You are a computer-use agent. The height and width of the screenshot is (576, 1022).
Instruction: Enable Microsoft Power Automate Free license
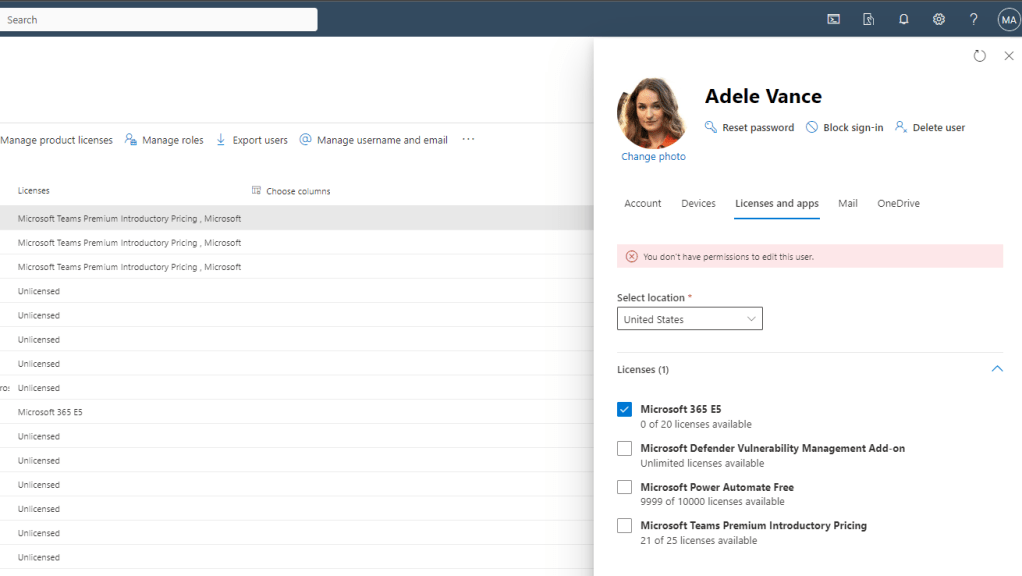point(624,487)
